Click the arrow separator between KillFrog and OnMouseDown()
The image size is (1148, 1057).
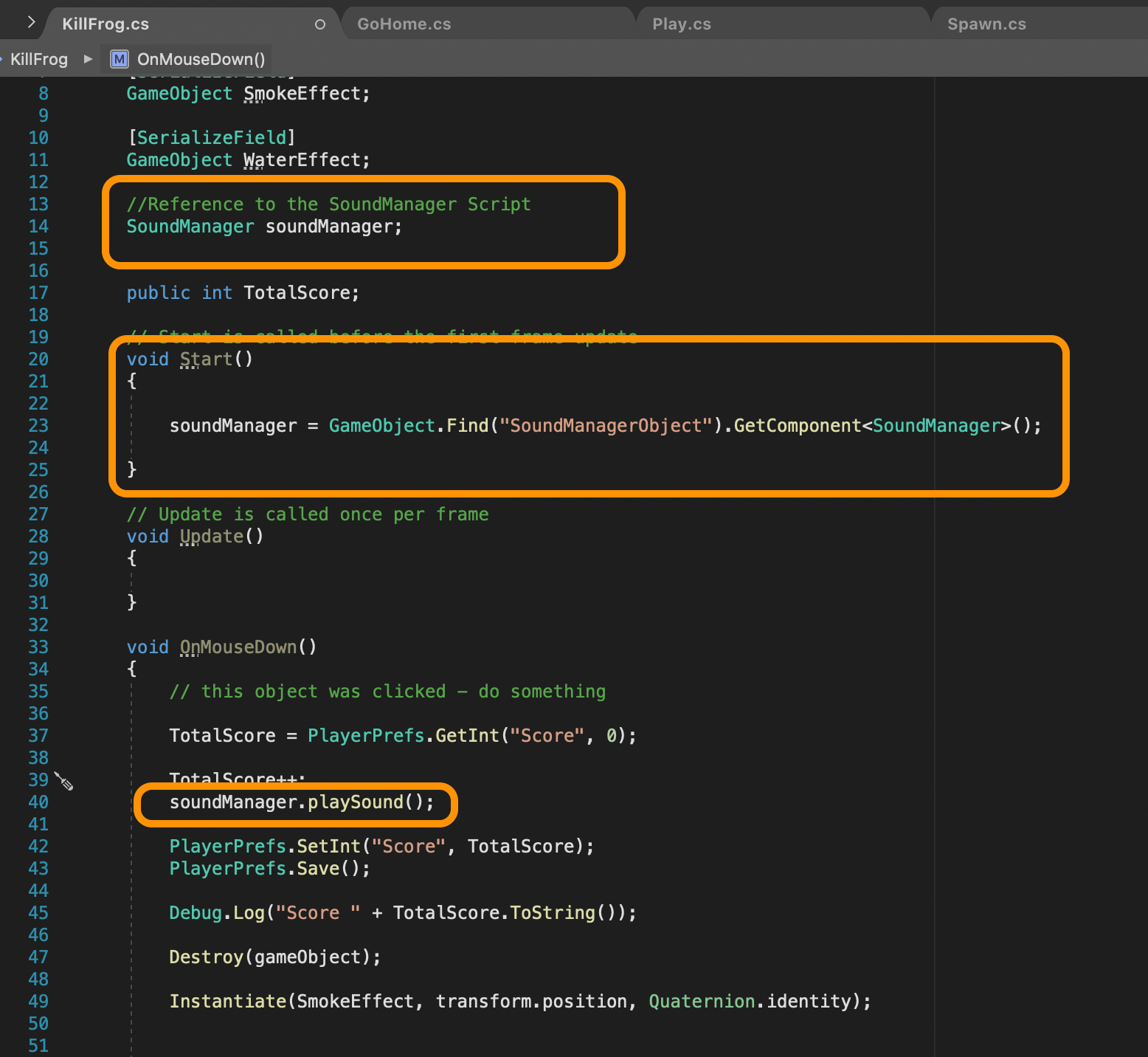[89, 59]
